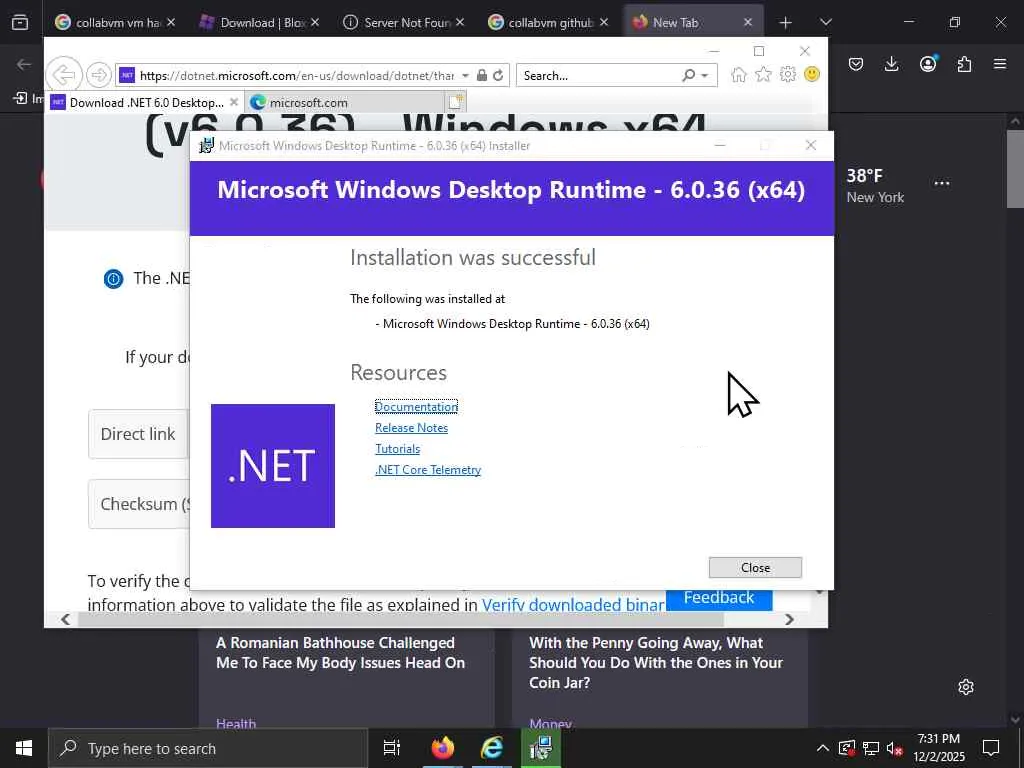
Task: Open the network tray icon
Action: [871, 748]
